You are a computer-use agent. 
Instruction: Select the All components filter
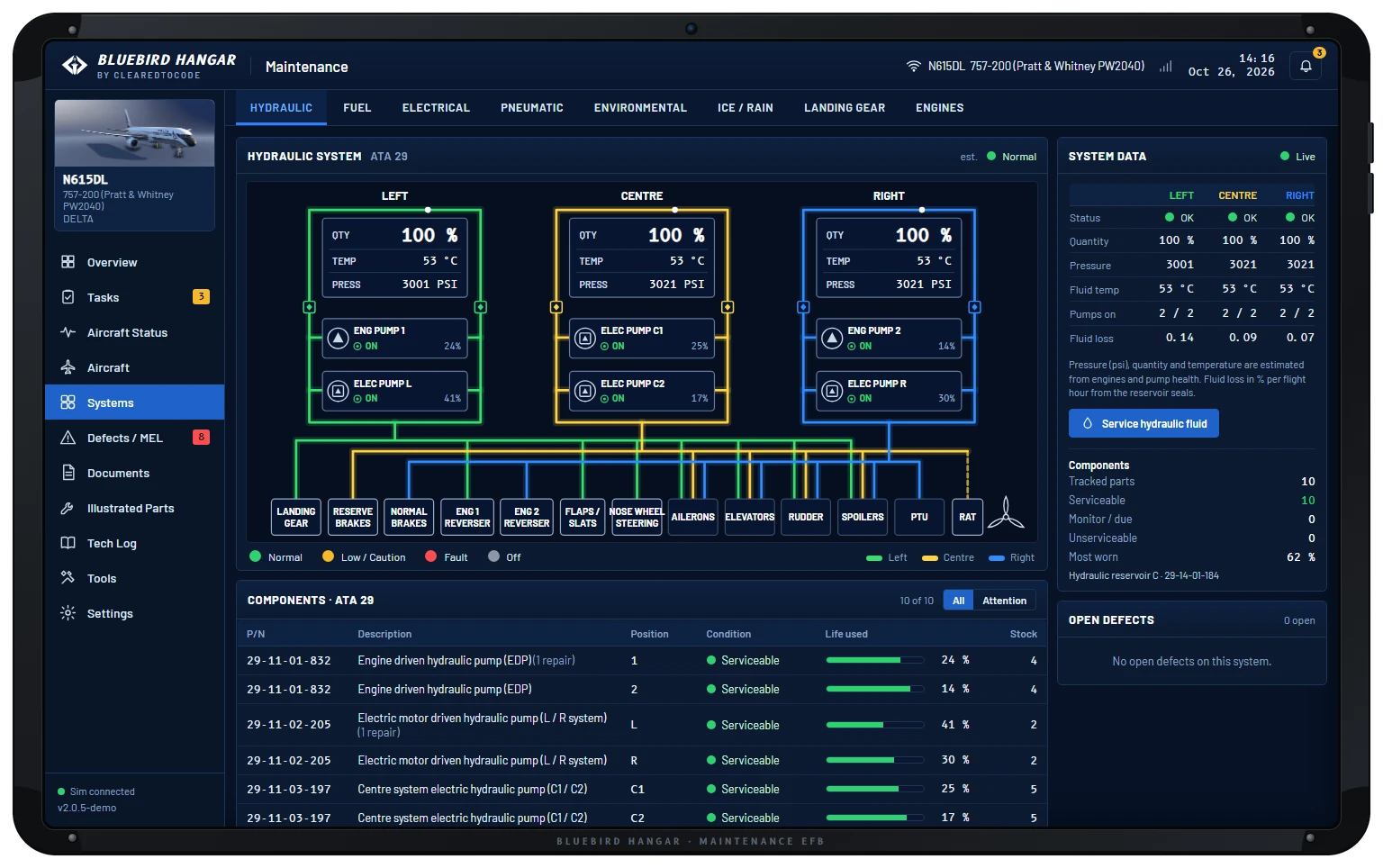[959, 601]
